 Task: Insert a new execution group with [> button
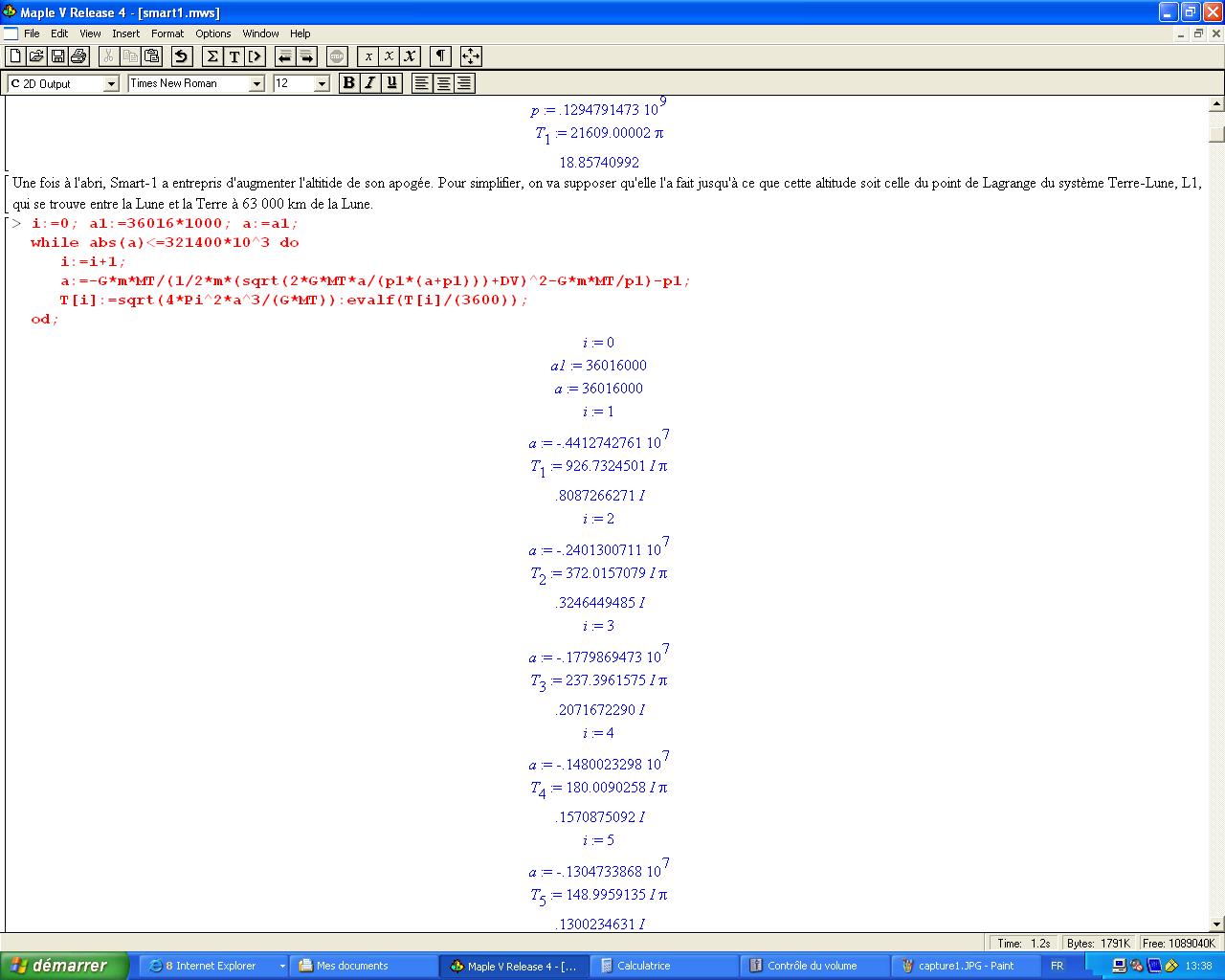pyautogui.click(x=255, y=56)
